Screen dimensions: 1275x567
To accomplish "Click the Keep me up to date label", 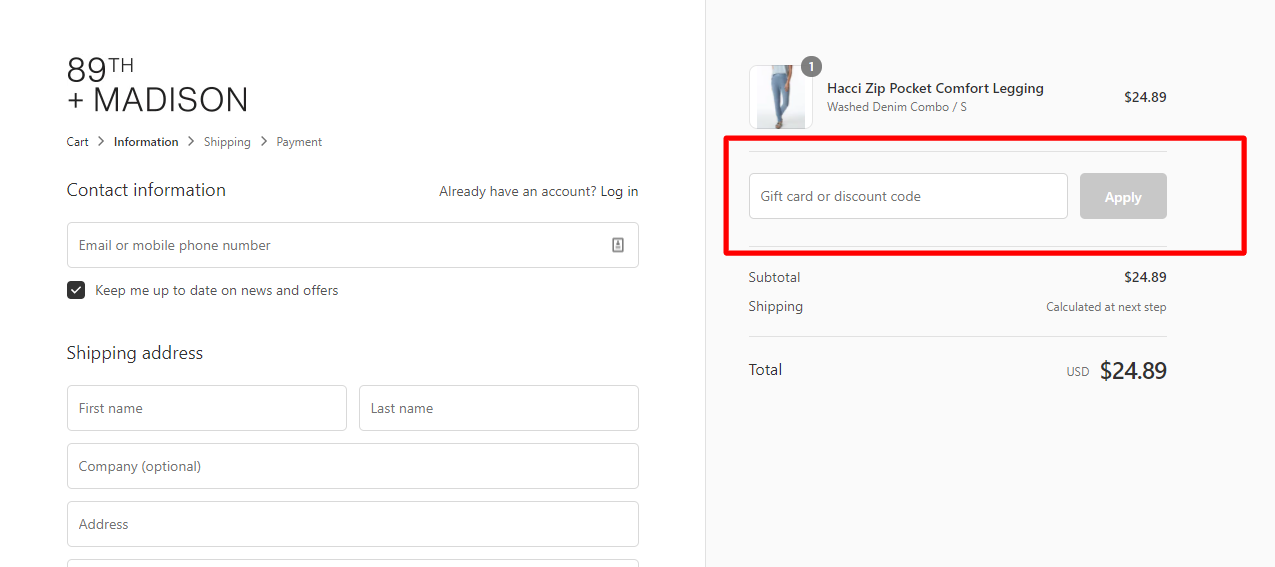I will pyautogui.click(x=217, y=290).
